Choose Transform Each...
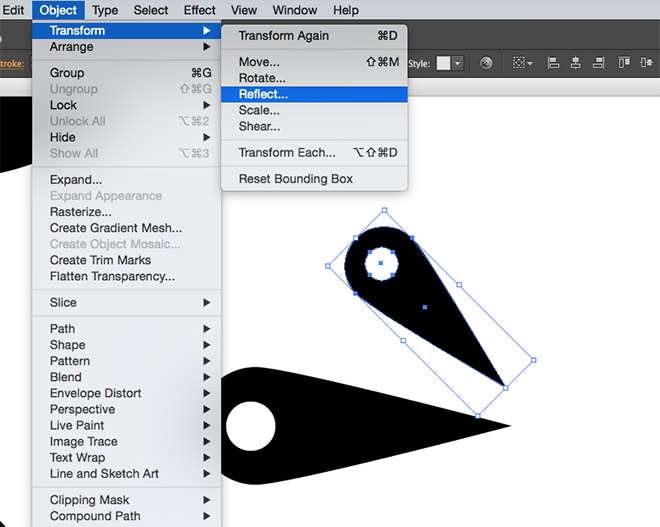 tap(314, 152)
